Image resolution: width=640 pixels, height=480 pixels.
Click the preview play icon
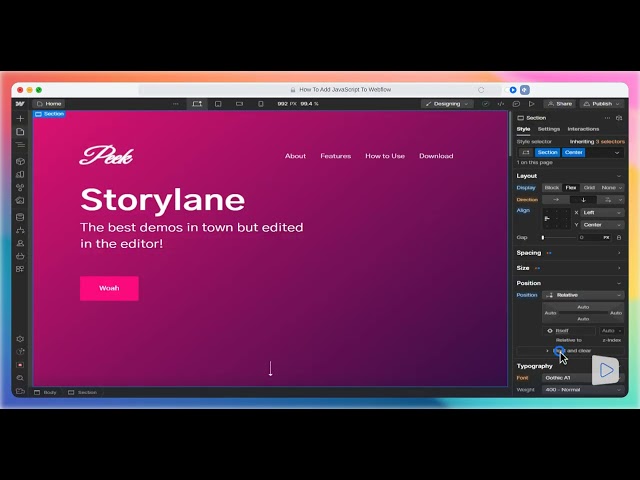pyautogui.click(x=531, y=104)
